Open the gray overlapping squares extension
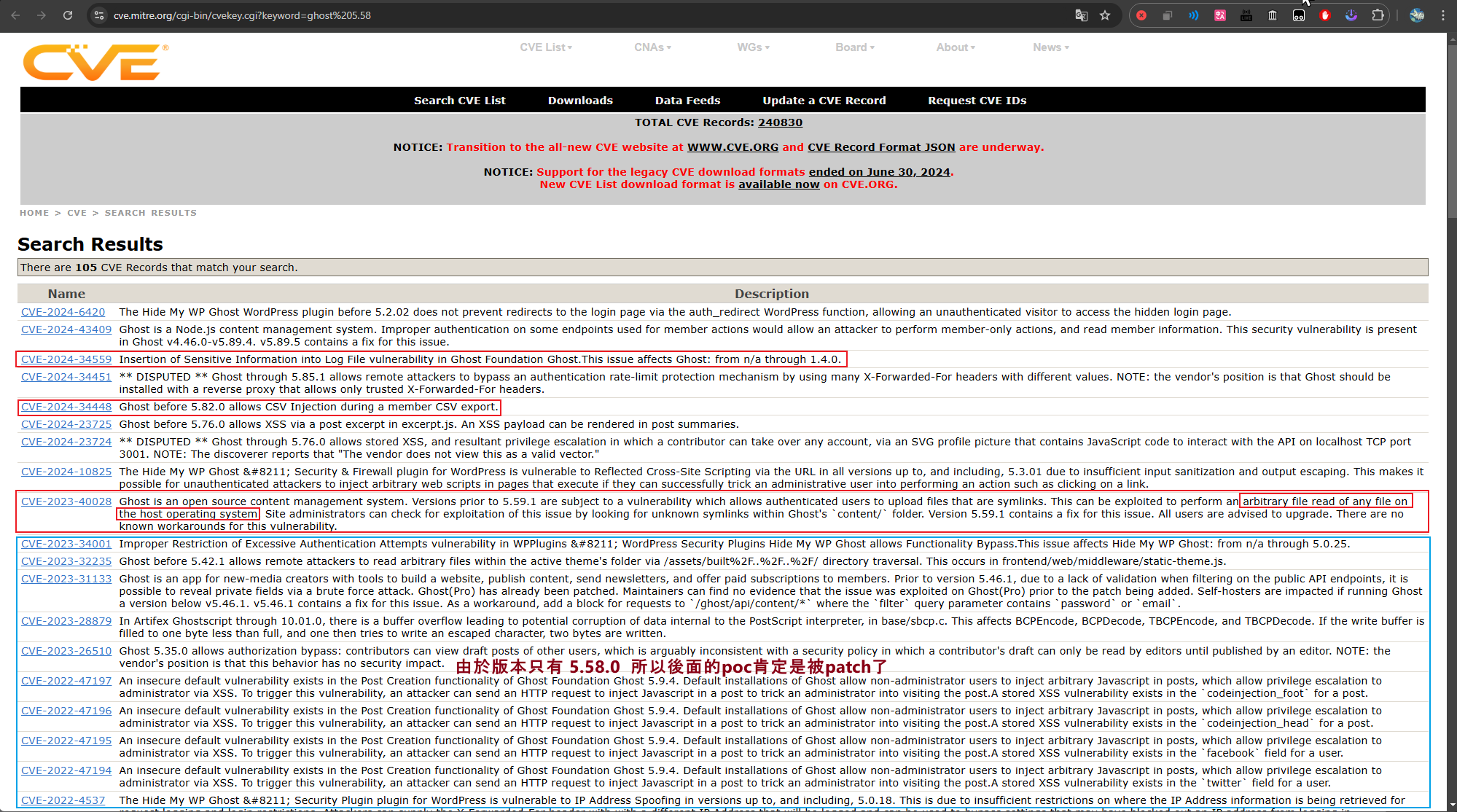Screen dimensions: 1457x812 click(1168, 15)
